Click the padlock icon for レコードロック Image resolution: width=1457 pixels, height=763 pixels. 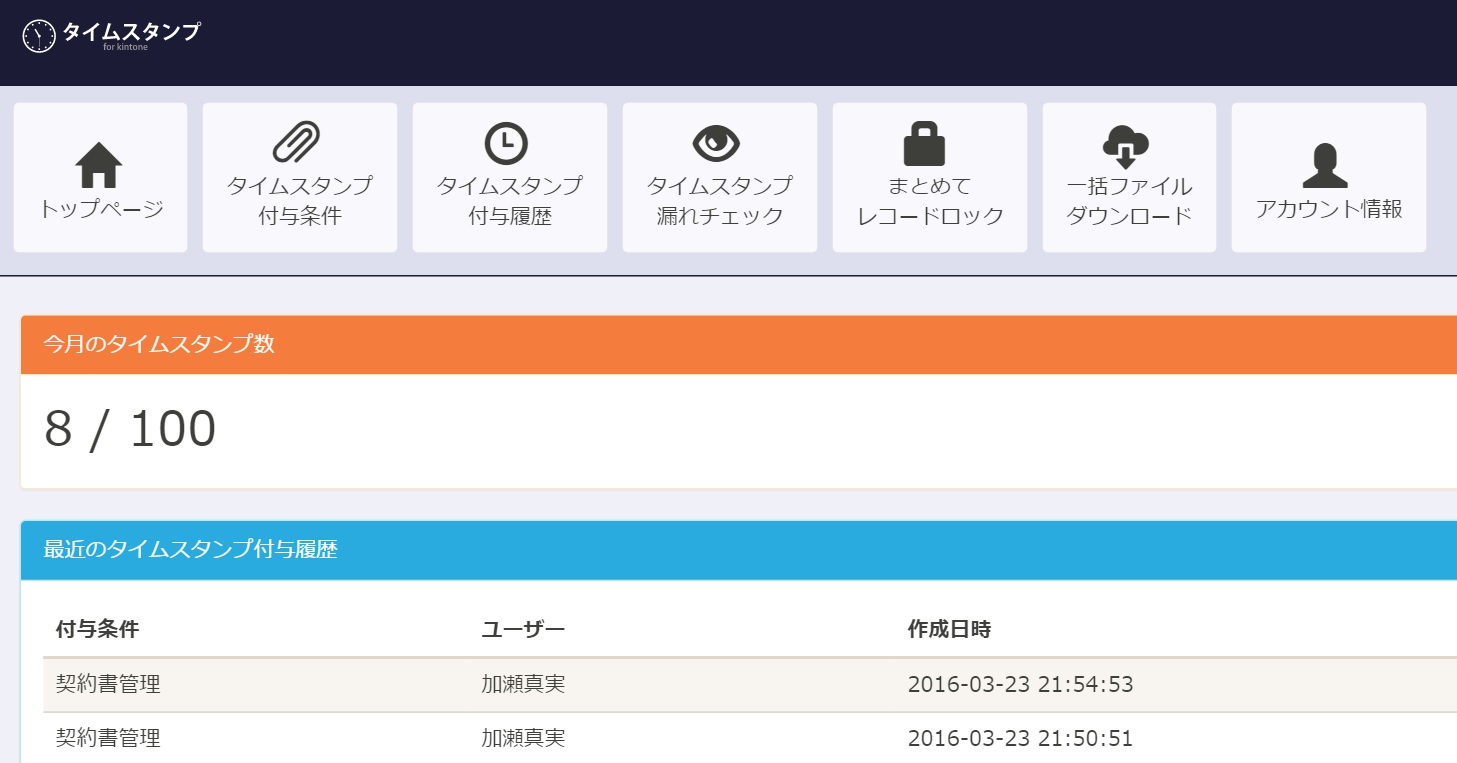[x=924, y=143]
